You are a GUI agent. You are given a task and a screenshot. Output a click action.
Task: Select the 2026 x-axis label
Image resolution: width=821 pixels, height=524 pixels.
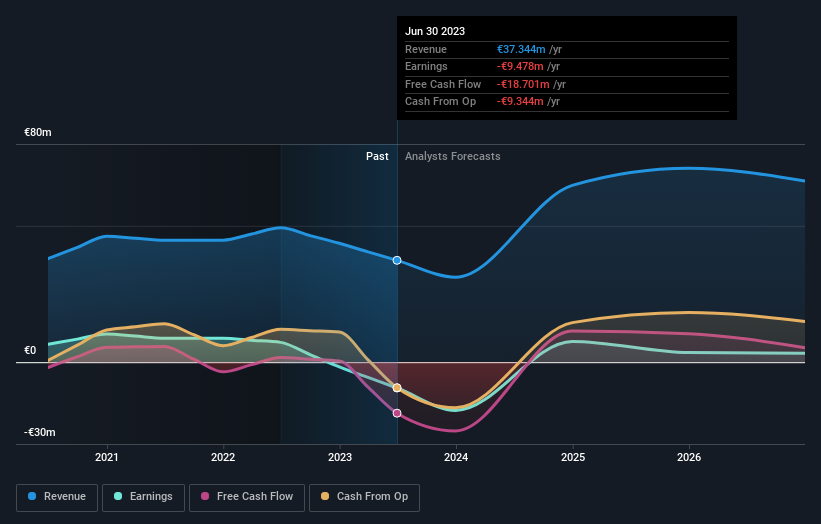[x=689, y=458]
